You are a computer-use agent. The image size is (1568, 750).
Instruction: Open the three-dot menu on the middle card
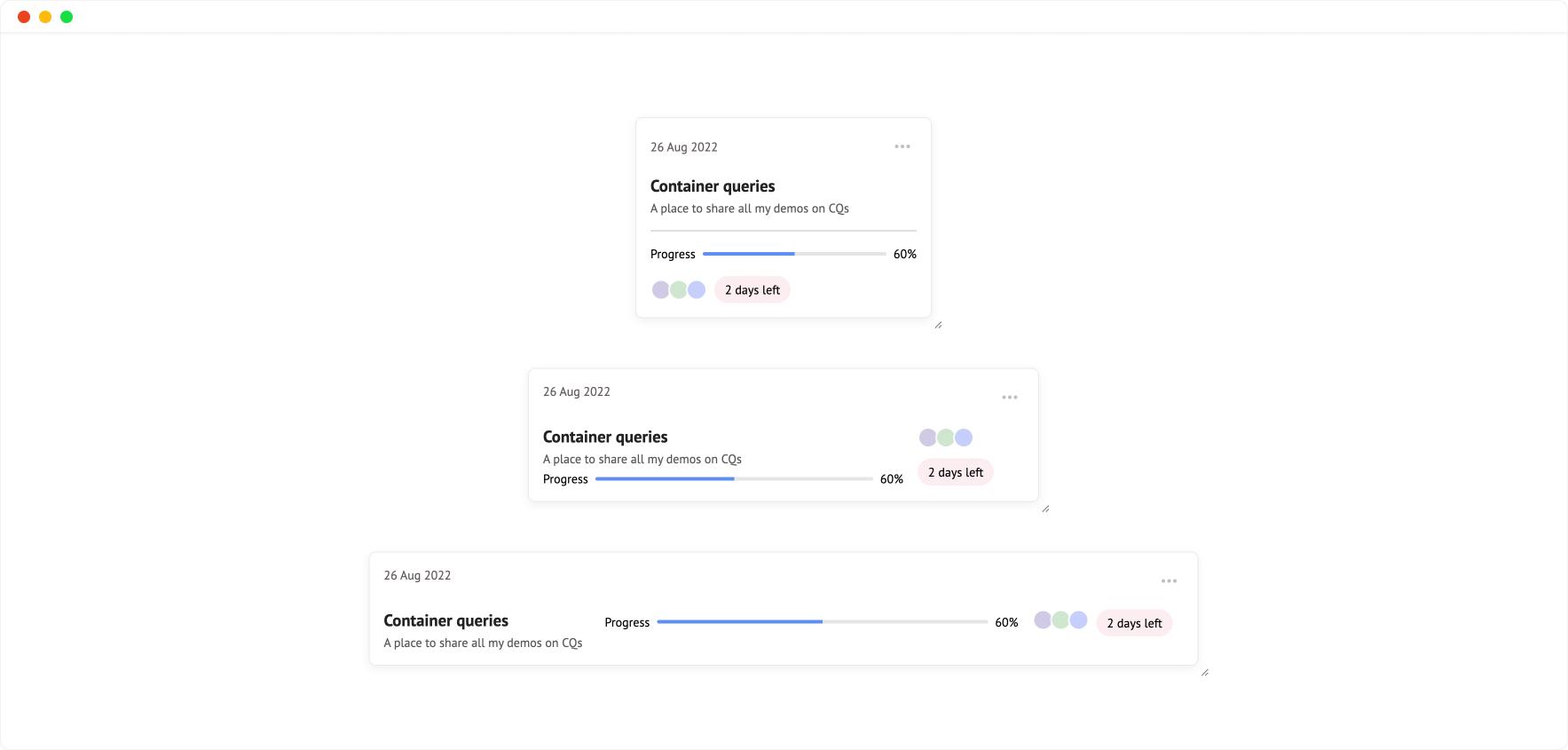pyautogui.click(x=1010, y=398)
